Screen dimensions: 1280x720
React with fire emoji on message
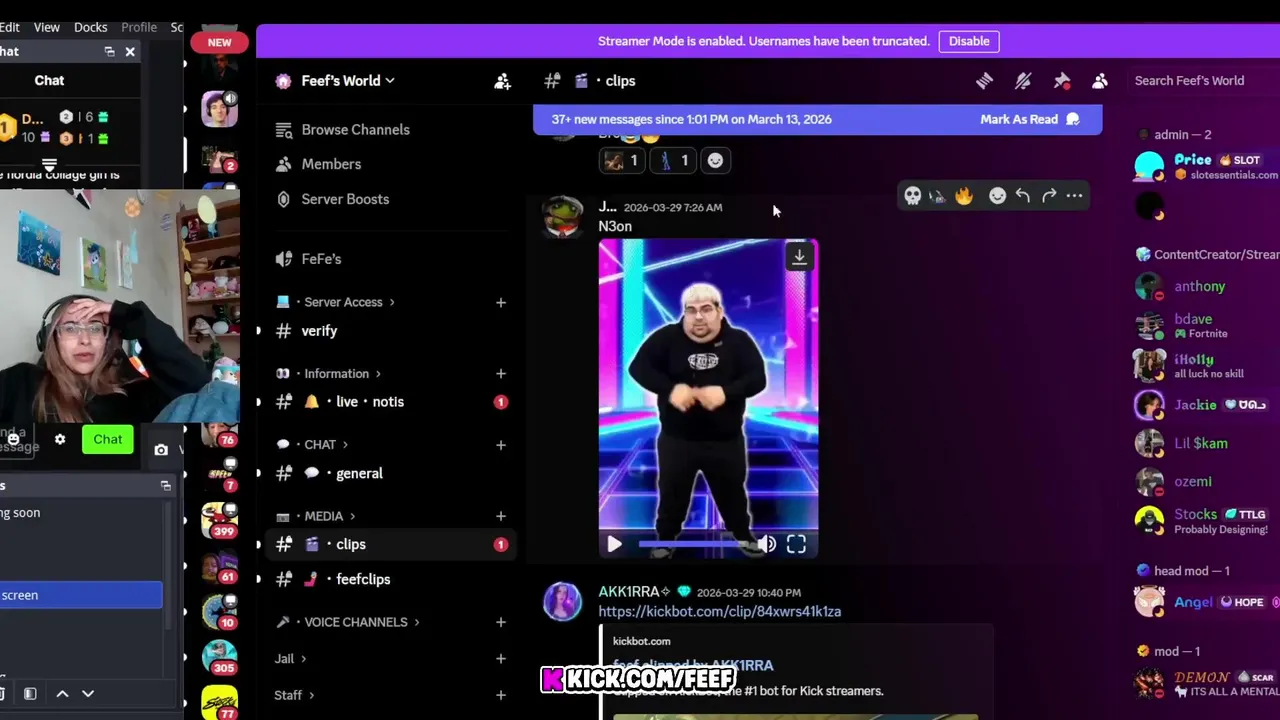(x=964, y=196)
